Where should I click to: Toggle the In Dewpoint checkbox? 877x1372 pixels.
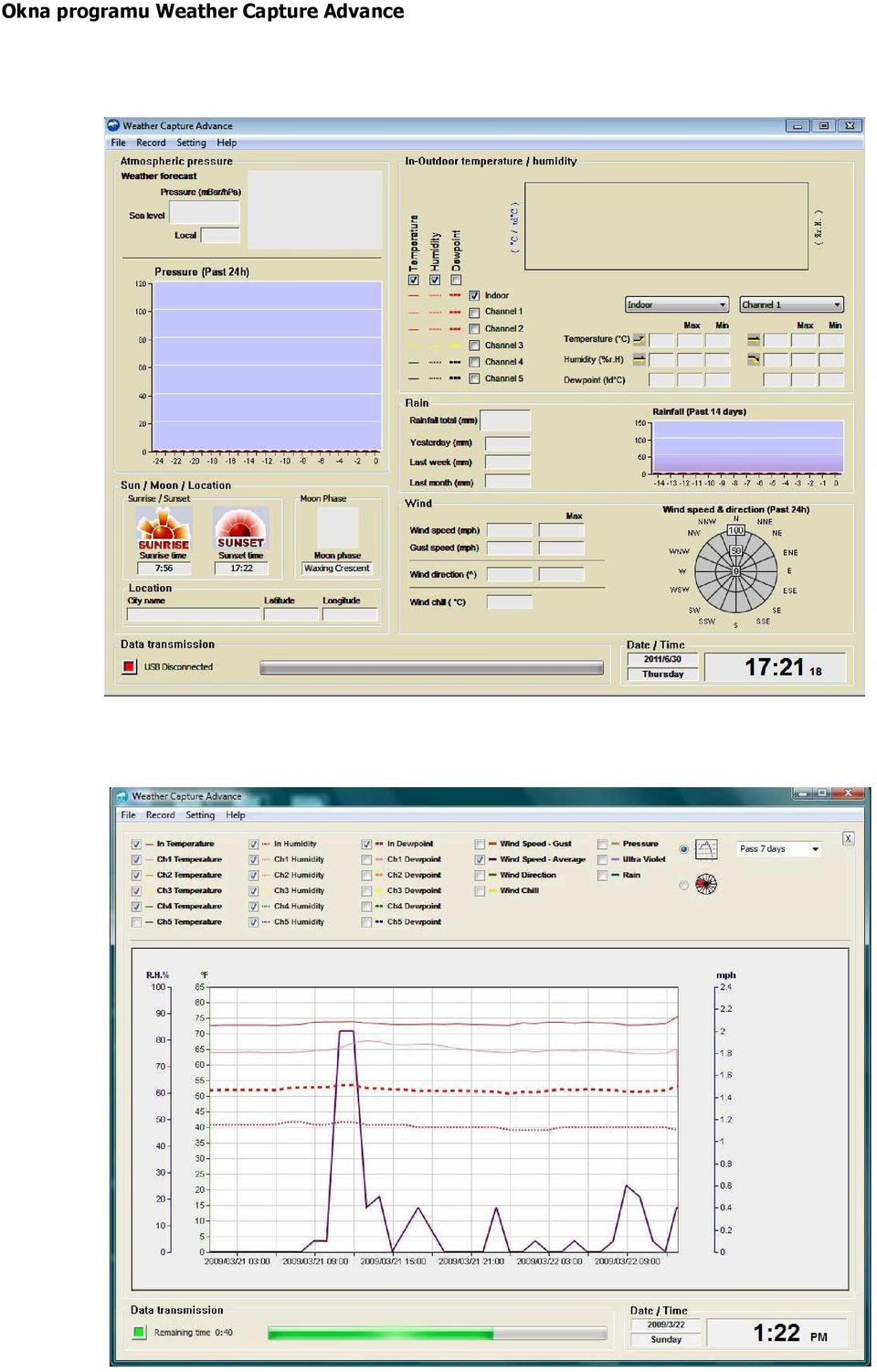click(366, 844)
